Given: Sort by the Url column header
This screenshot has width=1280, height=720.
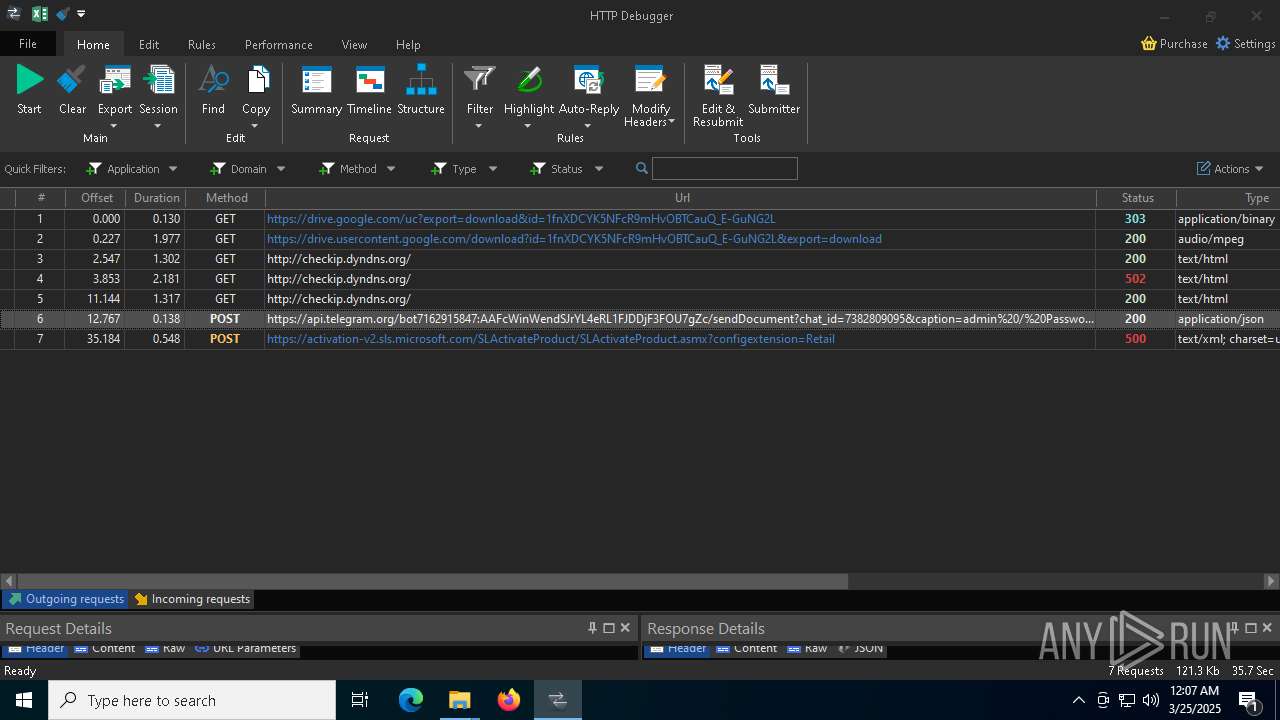Looking at the screenshot, I should (682, 198).
